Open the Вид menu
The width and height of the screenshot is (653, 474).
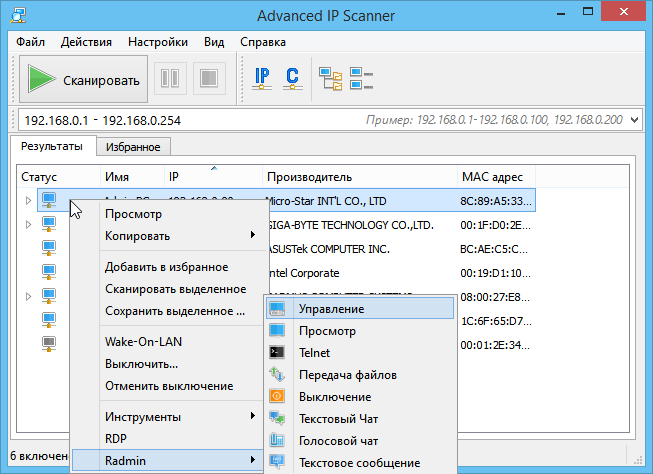coord(214,42)
